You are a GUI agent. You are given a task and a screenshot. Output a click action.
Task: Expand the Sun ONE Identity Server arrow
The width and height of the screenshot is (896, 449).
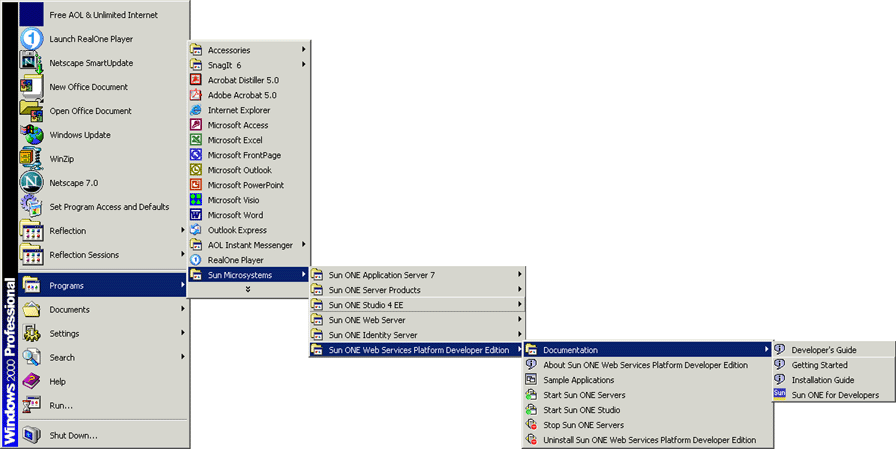[x=519, y=334]
